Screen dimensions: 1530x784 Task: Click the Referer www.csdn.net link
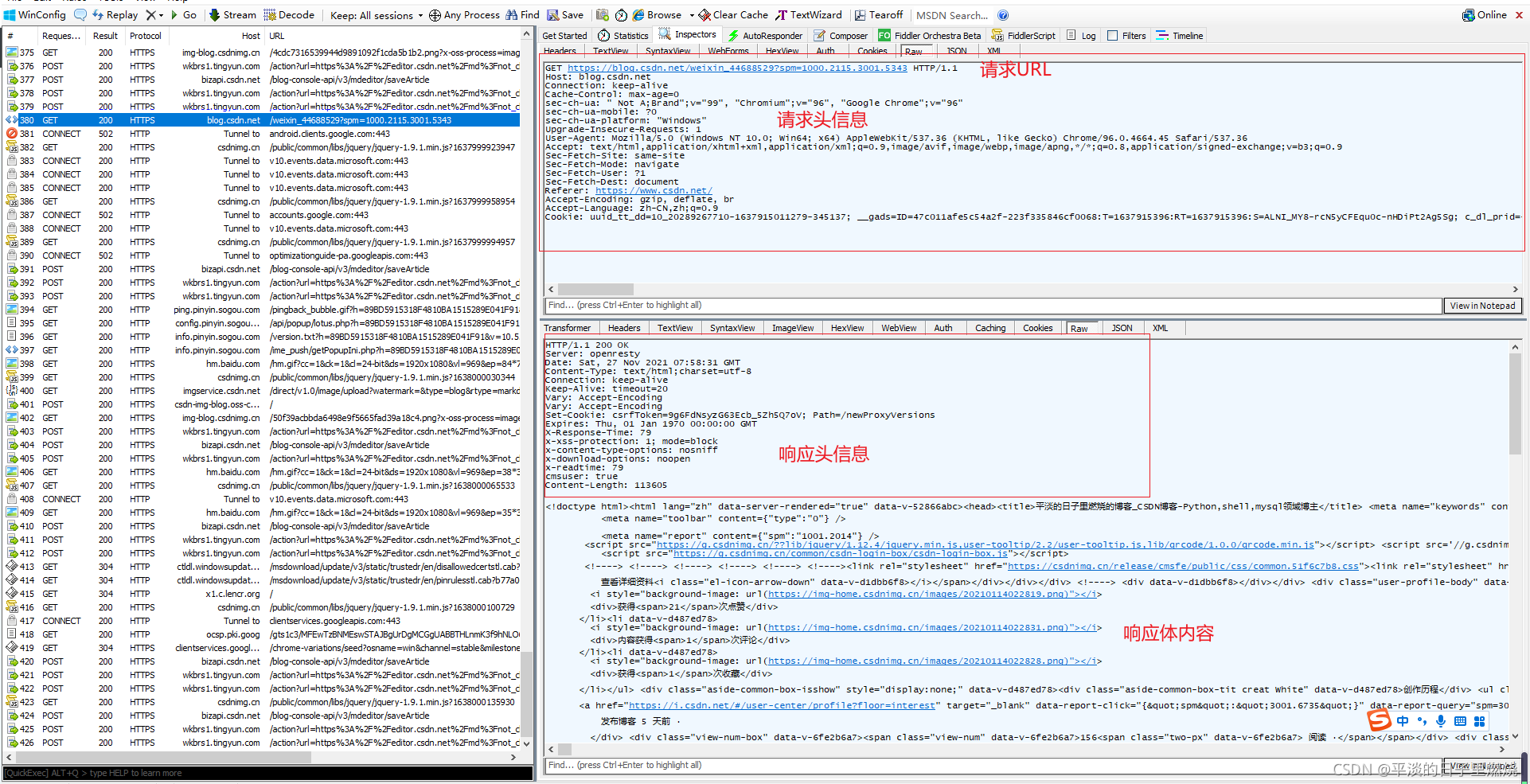[654, 190]
